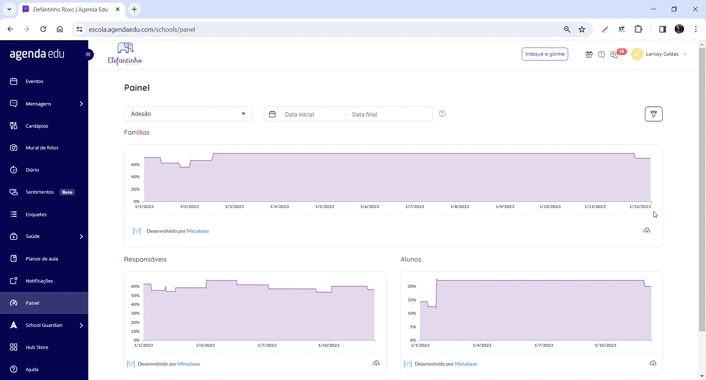Click the Ajuda question mark icon
Image resolution: width=706 pixels, height=380 pixels.
[x=14, y=369]
